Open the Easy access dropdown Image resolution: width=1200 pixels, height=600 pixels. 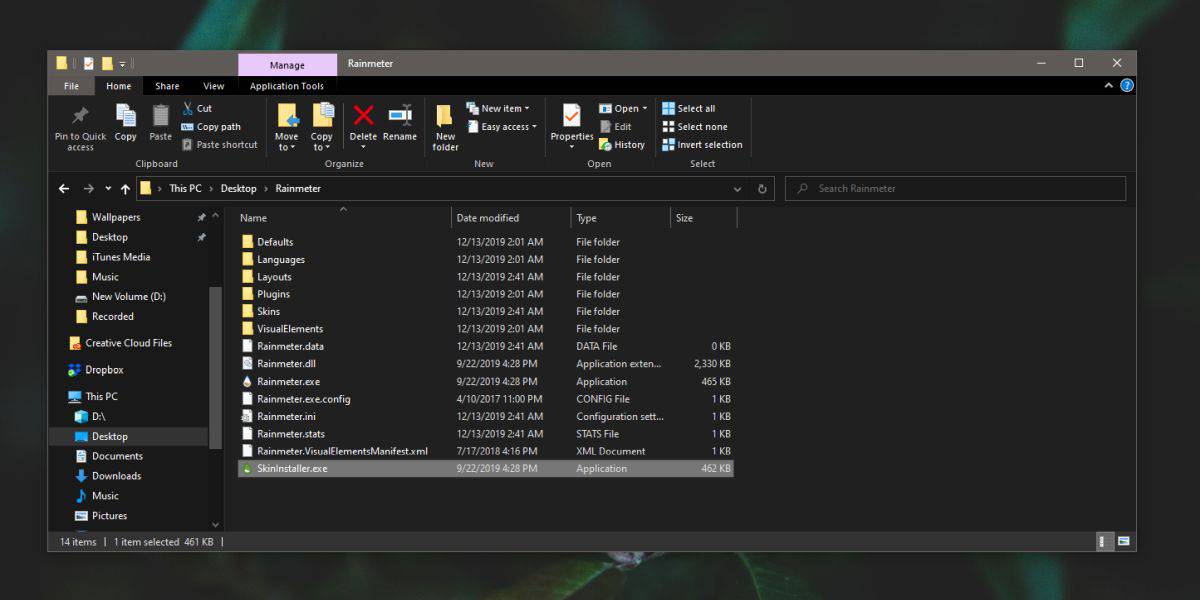501,127
